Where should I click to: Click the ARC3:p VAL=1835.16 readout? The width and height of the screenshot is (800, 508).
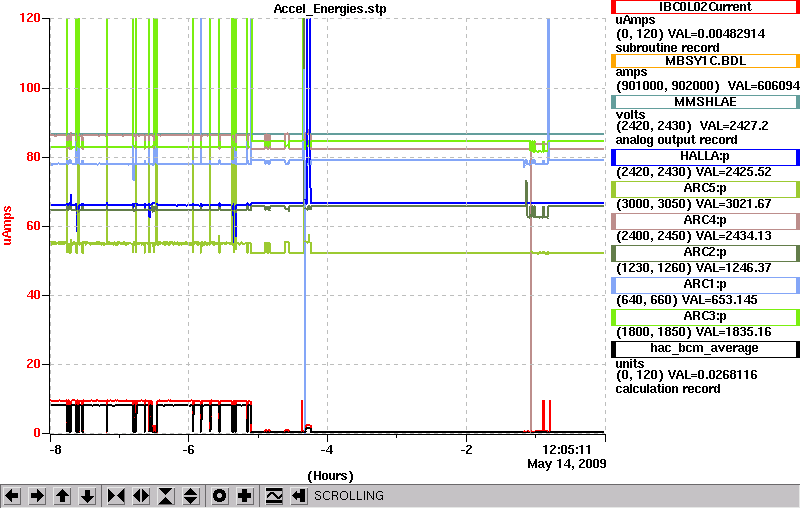coord(693,333)
